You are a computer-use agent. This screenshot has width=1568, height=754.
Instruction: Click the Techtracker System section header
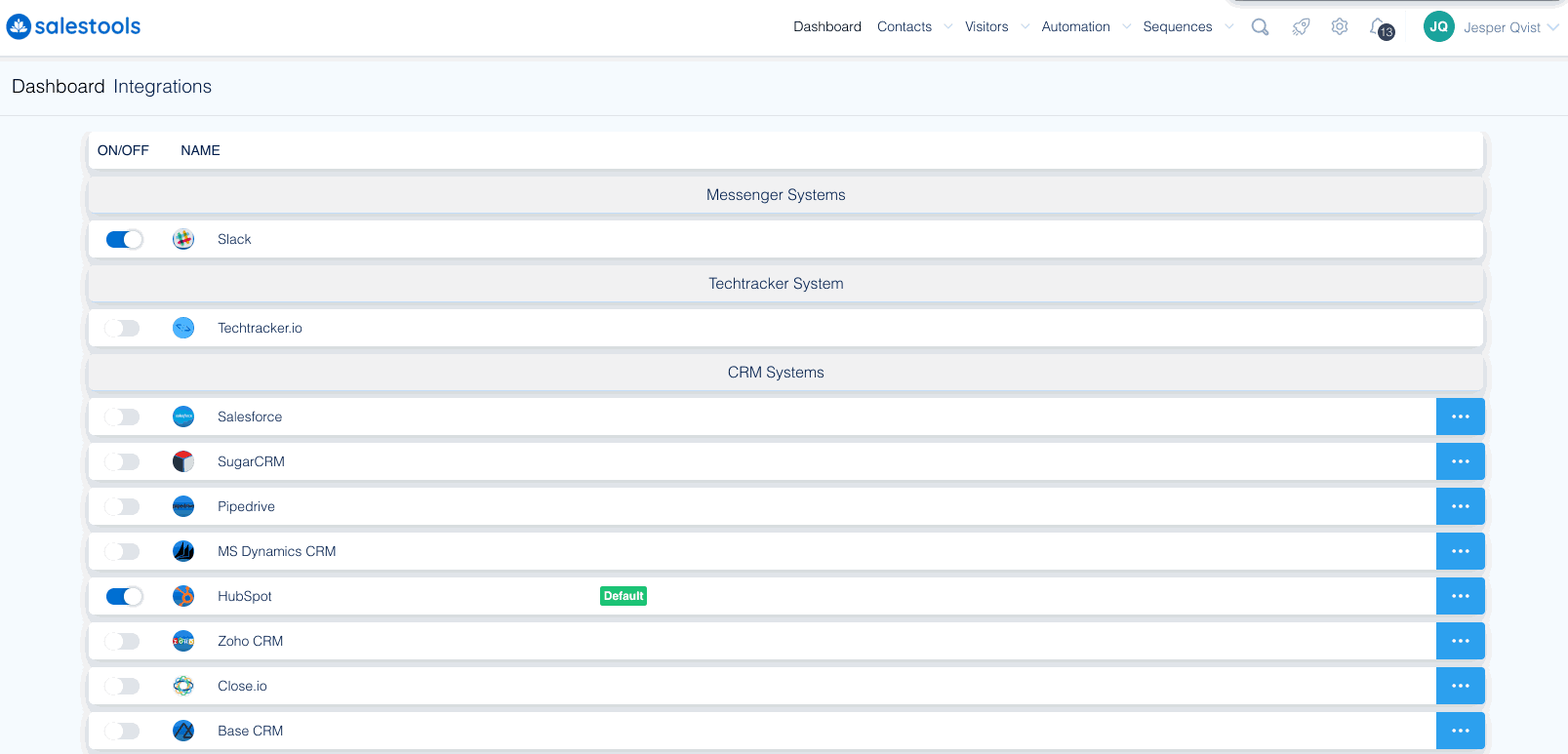785,284
